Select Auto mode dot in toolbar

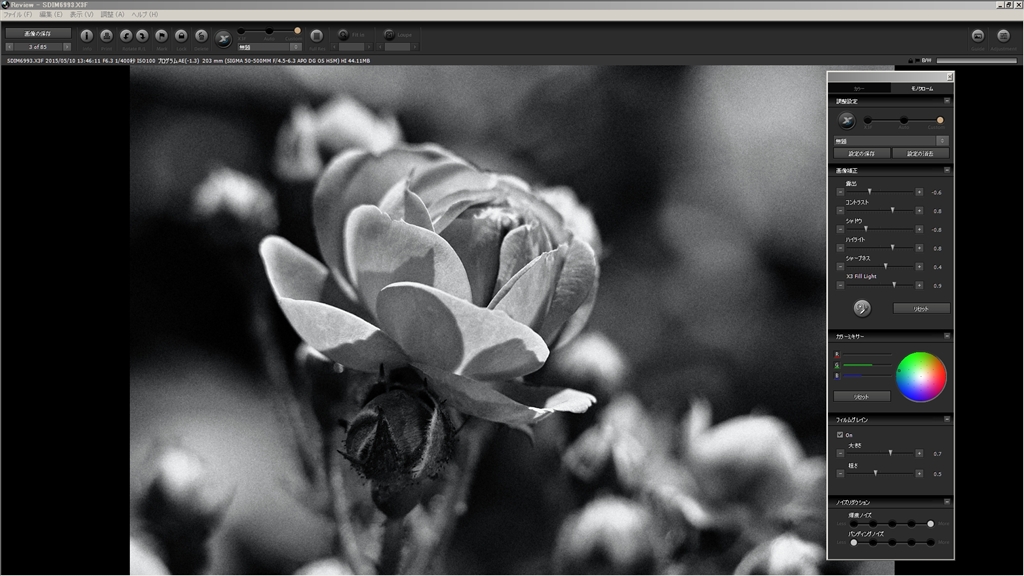pos(269,31)
